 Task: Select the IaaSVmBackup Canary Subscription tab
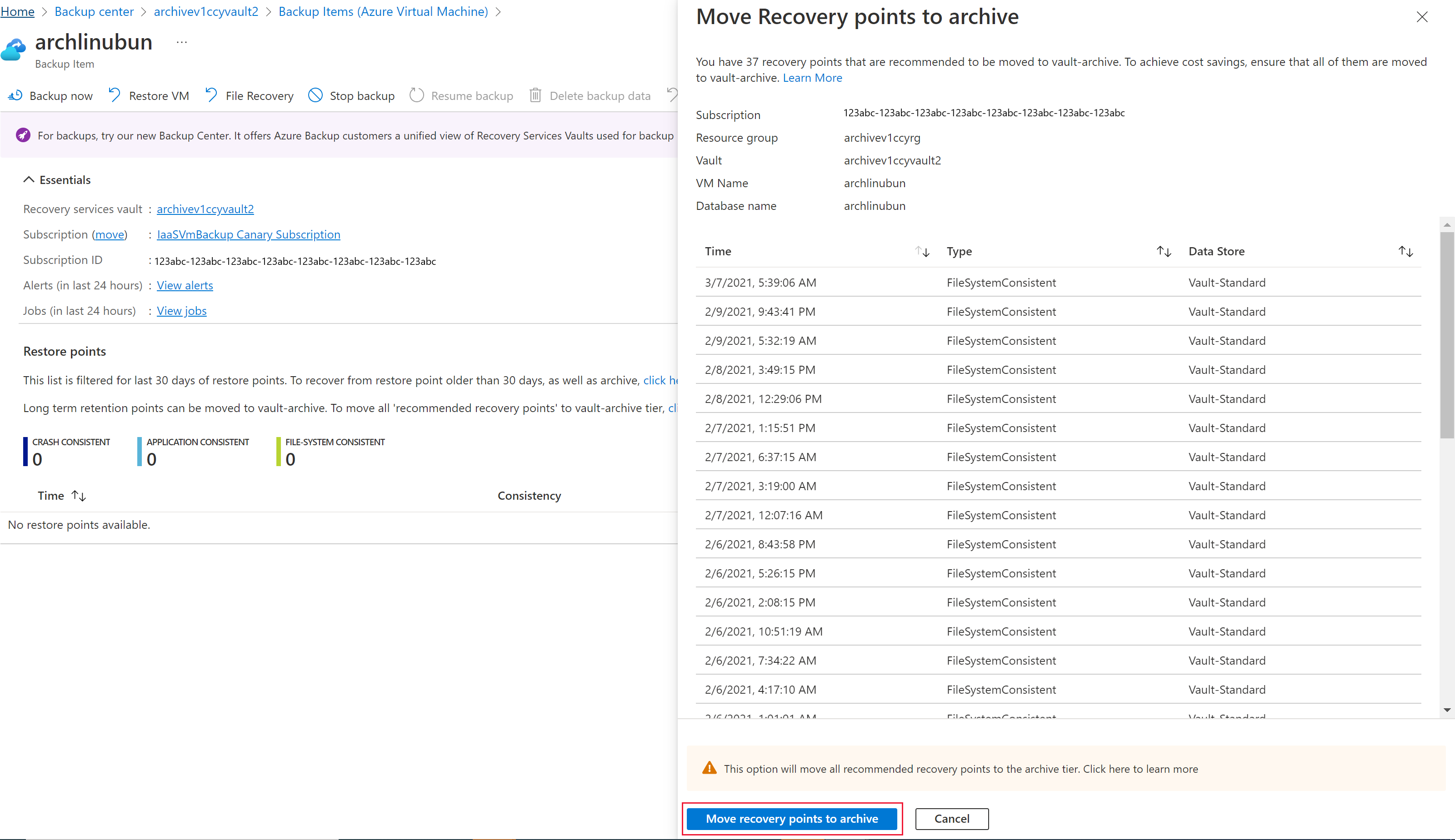click(x=248, y=234)
